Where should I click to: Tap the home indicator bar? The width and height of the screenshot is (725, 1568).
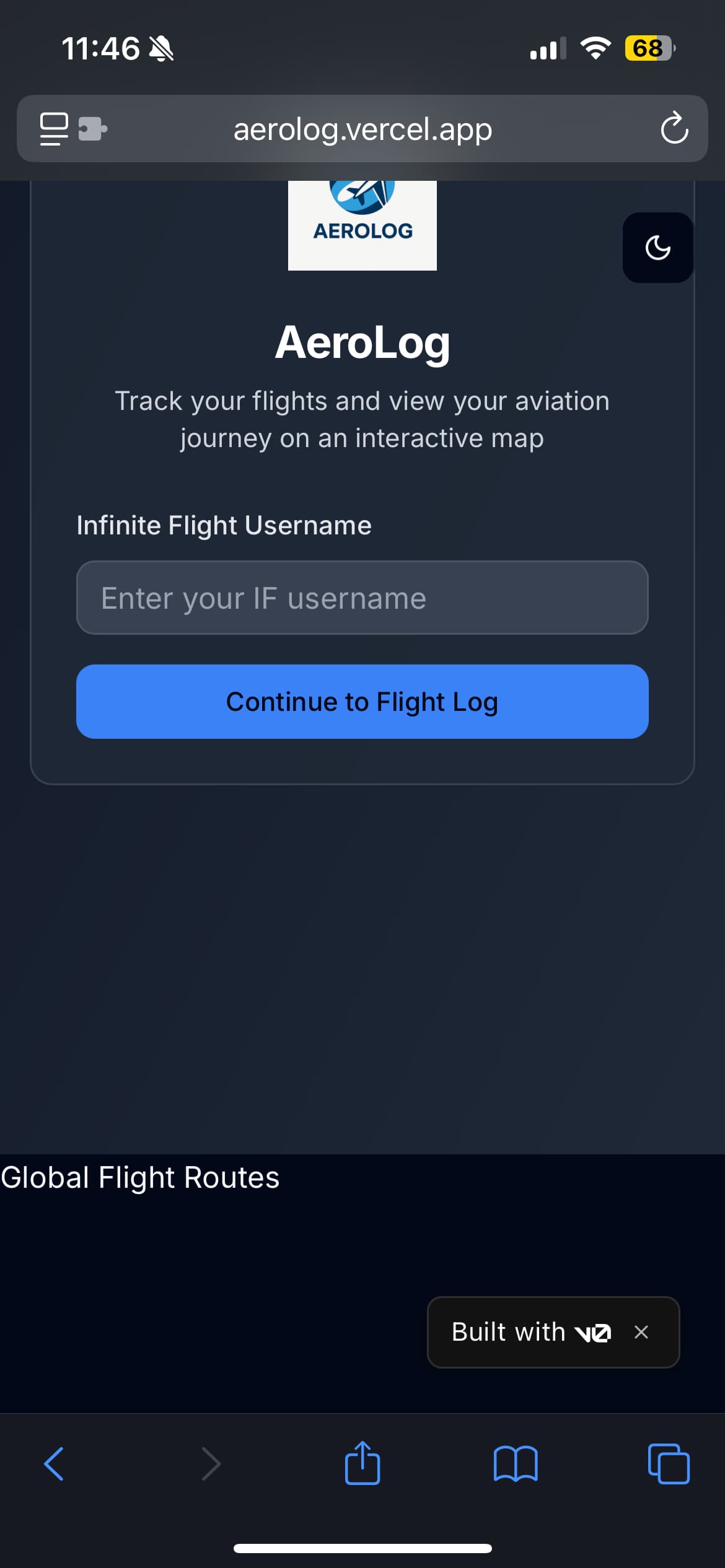click(x=362, y=1548)
